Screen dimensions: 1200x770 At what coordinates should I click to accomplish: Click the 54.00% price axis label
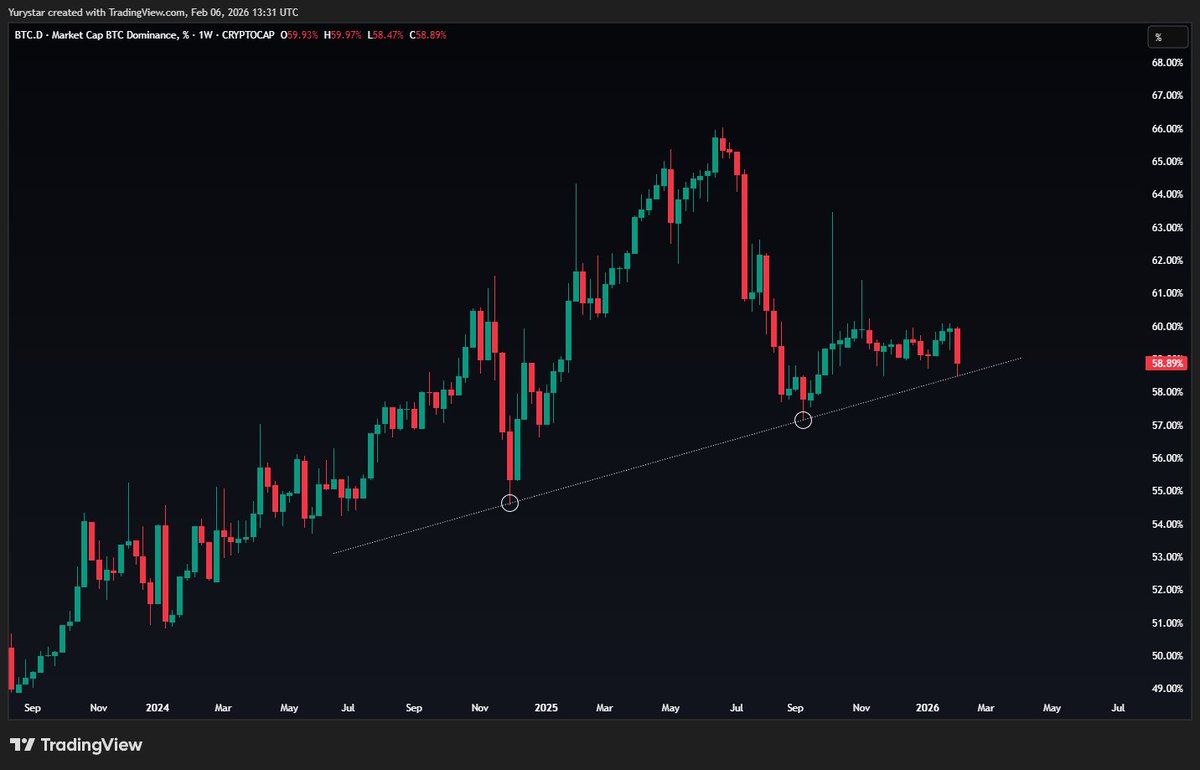tap(1168, 524)
